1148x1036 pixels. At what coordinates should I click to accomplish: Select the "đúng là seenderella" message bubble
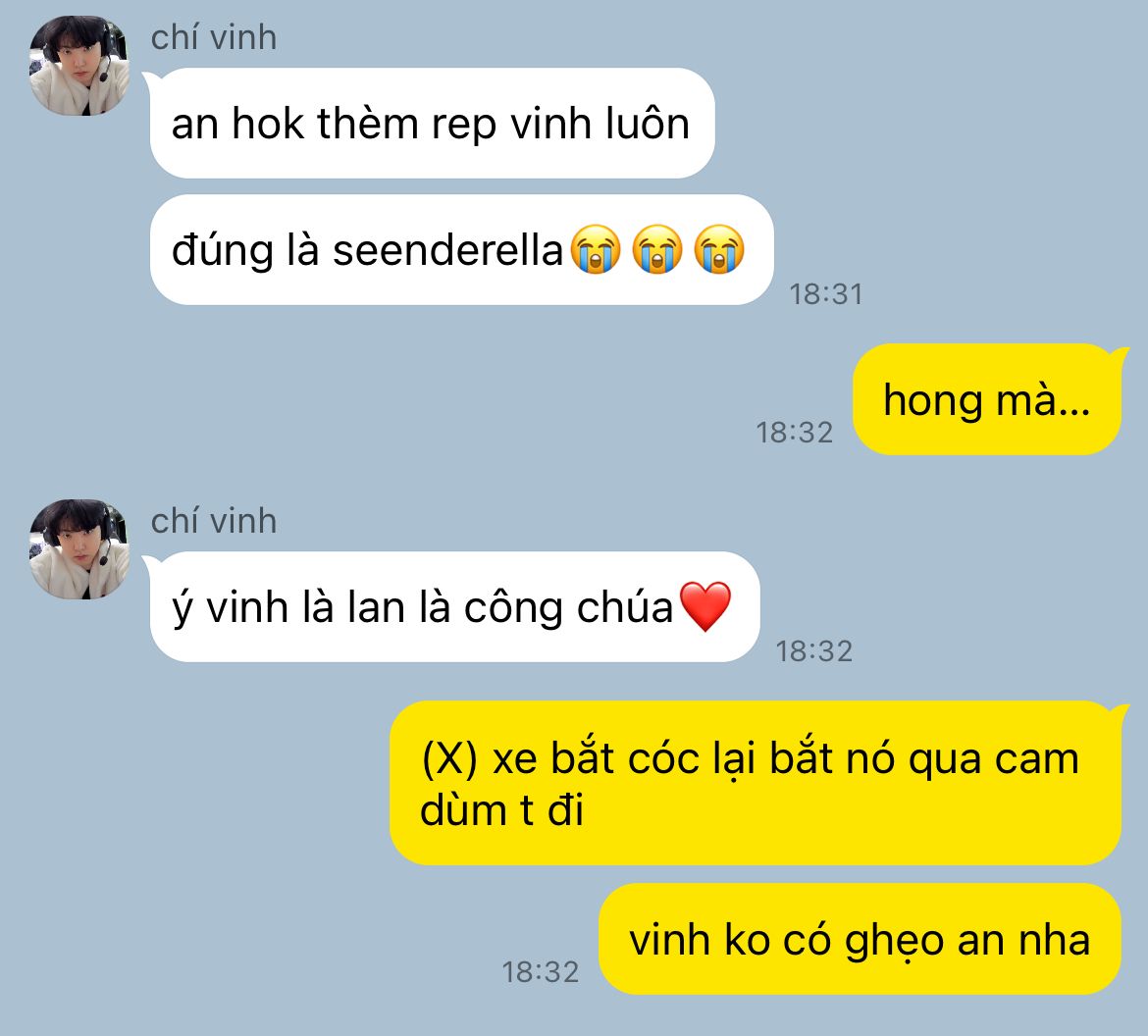(461, 249)
